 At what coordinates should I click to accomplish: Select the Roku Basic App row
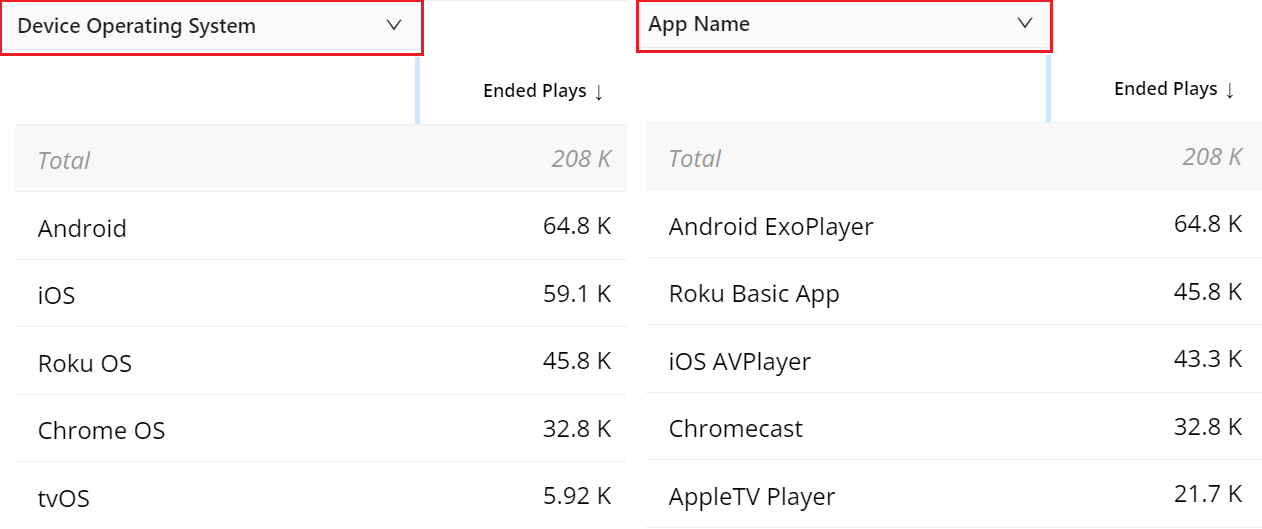954,292
